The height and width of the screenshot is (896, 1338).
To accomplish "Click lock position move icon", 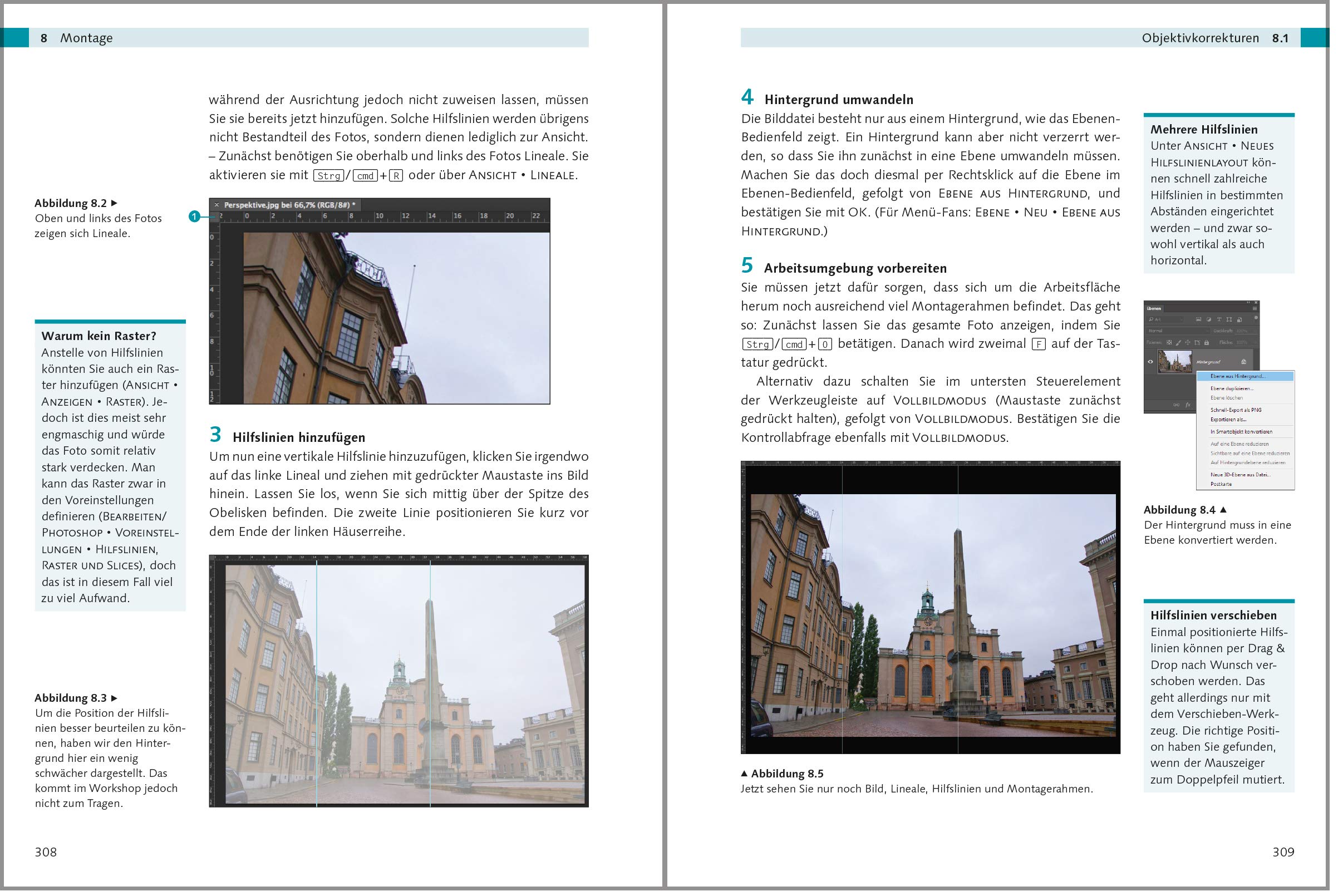I will point(1188,343).
